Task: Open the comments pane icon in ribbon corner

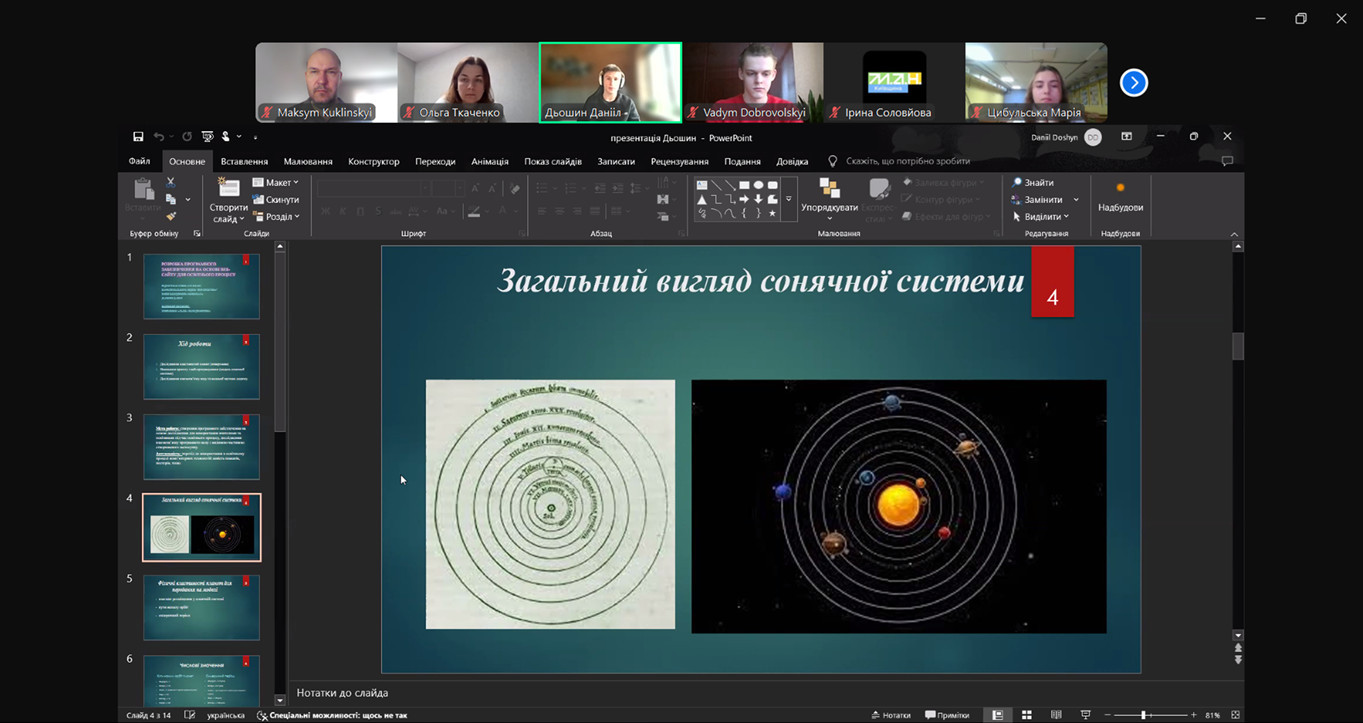Action: tap(1227, 161)
